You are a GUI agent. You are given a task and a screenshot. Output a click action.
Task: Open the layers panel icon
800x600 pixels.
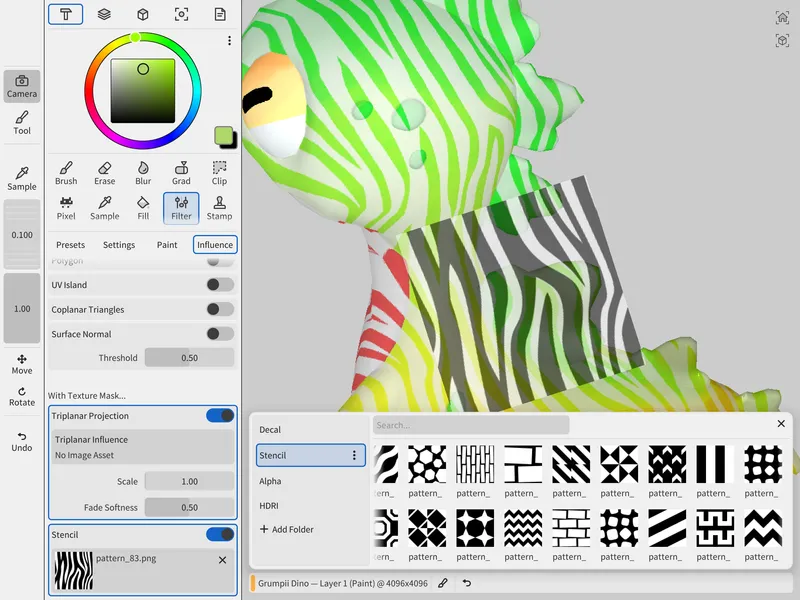104,14
